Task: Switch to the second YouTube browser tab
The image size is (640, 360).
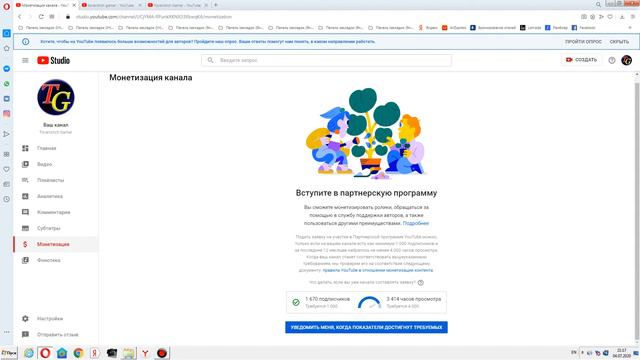Action: [x=110, y=5]
